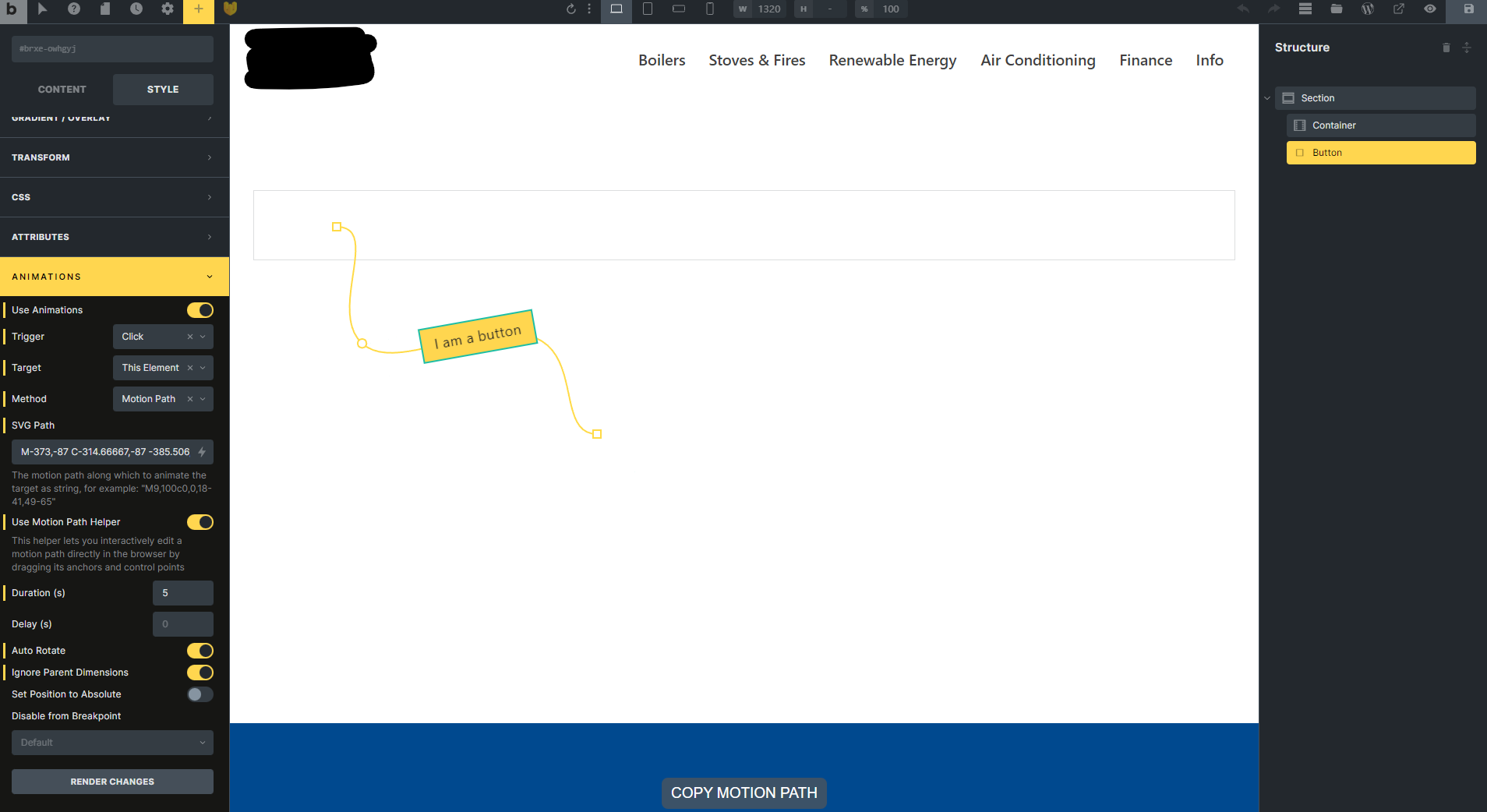Select the mobile landscape breakpoint icon
Viewport: 1487px width, 812px height.
click(x=679, y=9)
